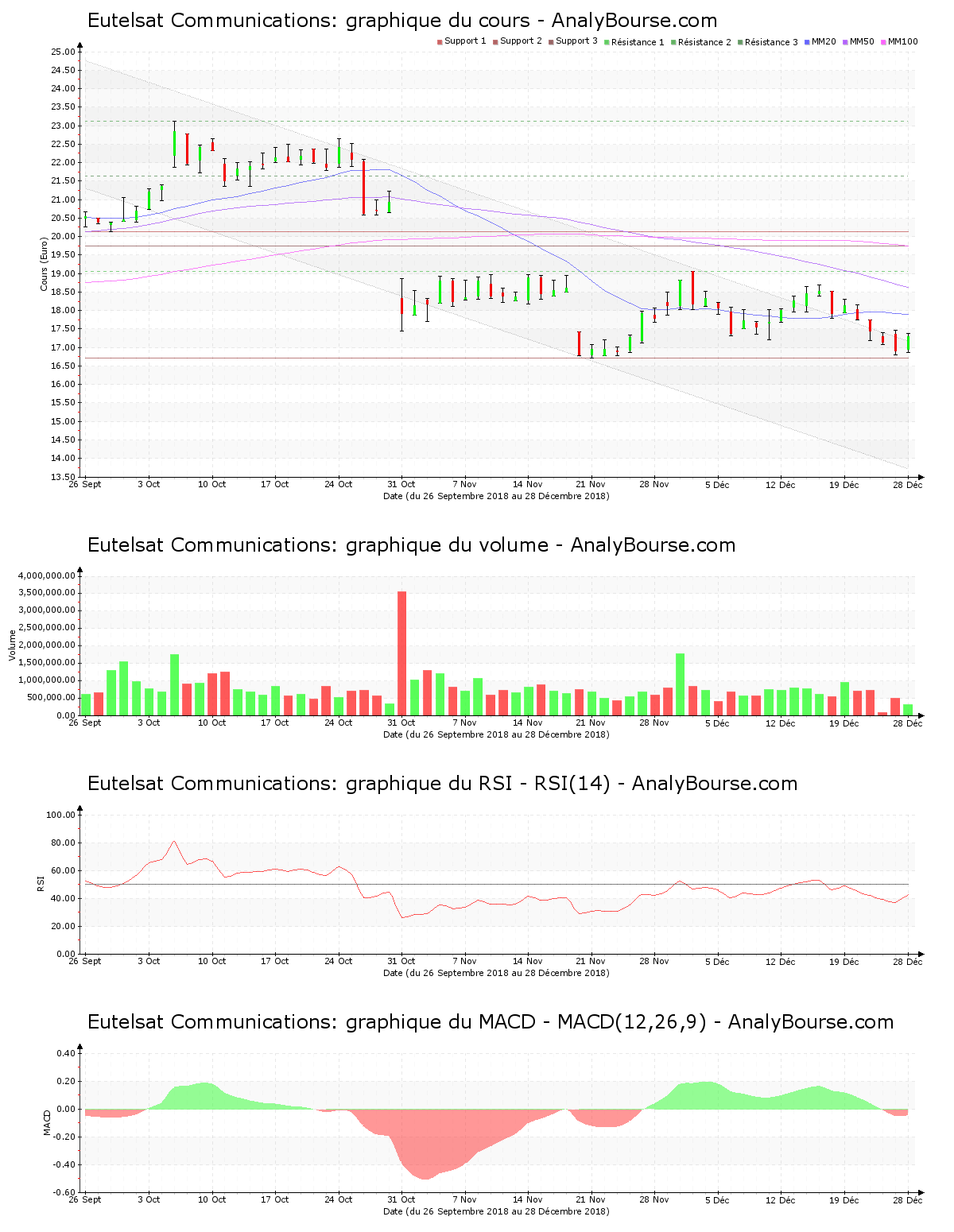Click the 100.00 value on RSI axis

pos(61,815)
